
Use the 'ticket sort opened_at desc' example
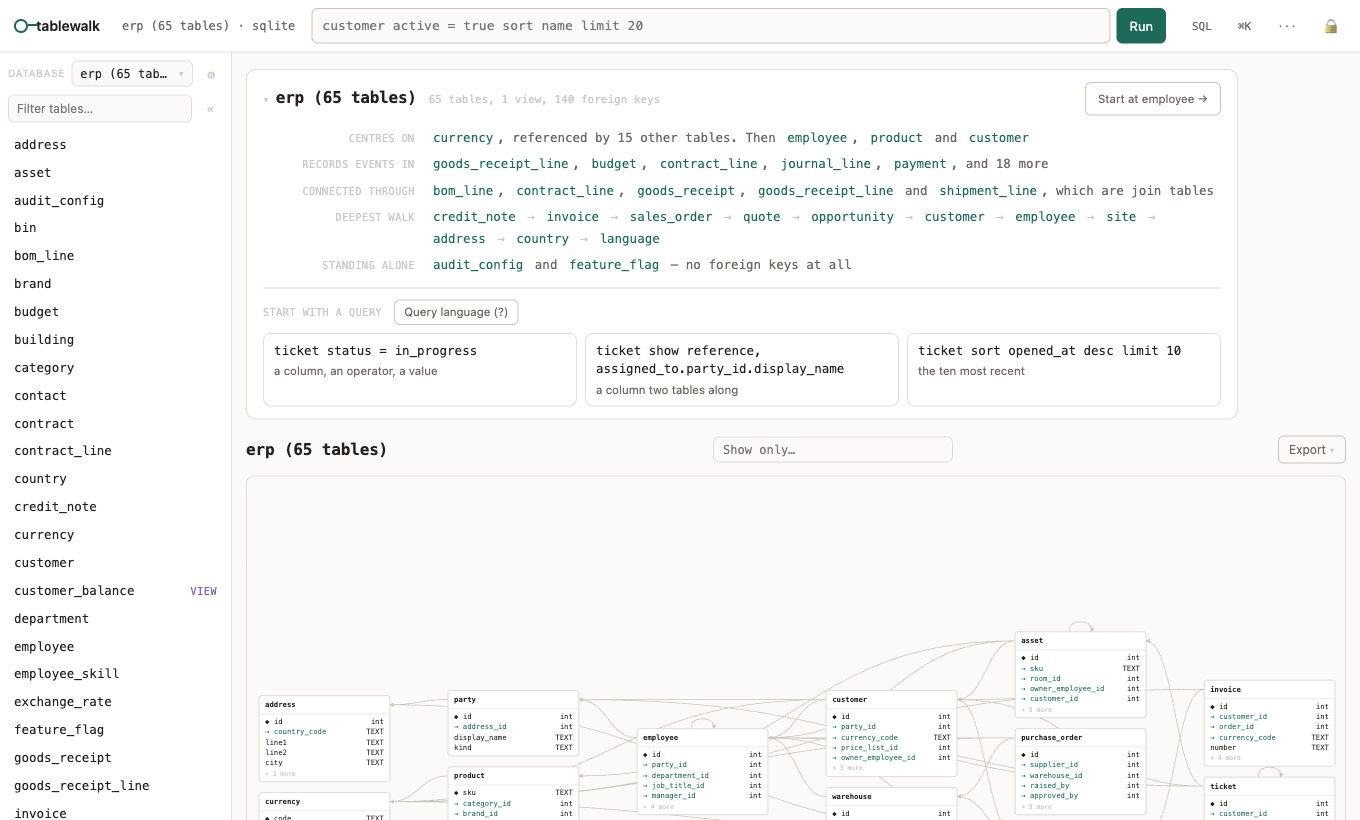tap(1064, 369)
